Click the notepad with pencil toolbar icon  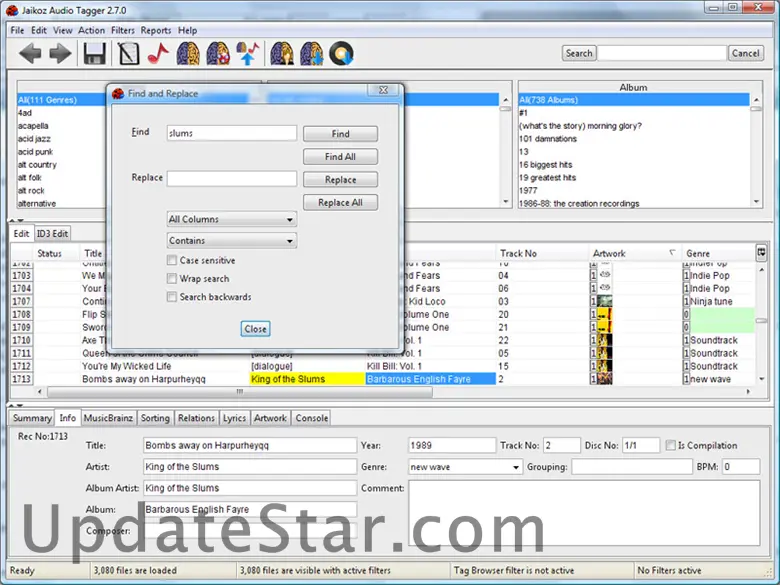point(127,53)
